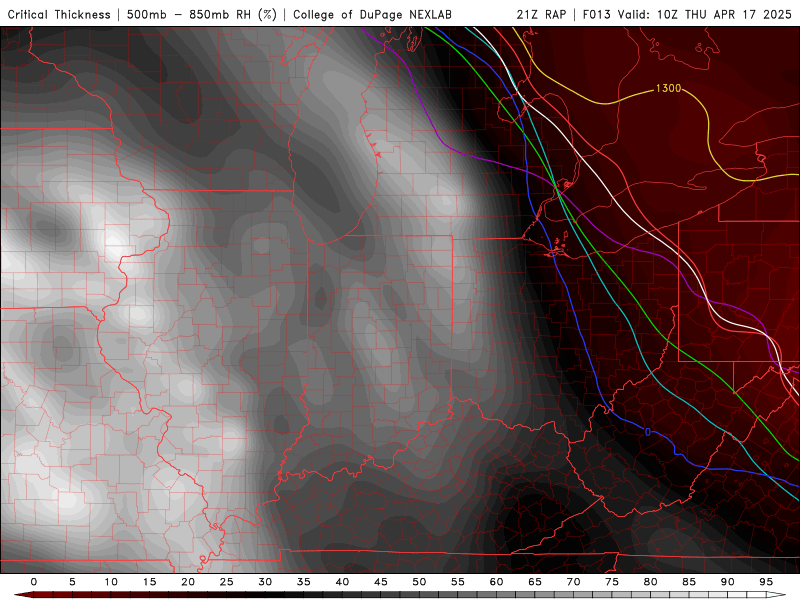
Task: Click the "College of DuPage NEXLAB" text
Action: coord(372,14)
